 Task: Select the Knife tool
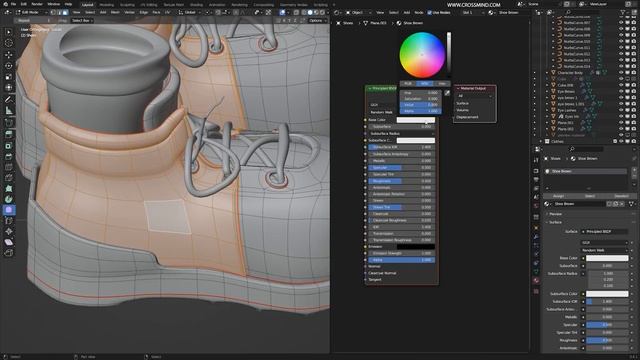tap(9, 178)
